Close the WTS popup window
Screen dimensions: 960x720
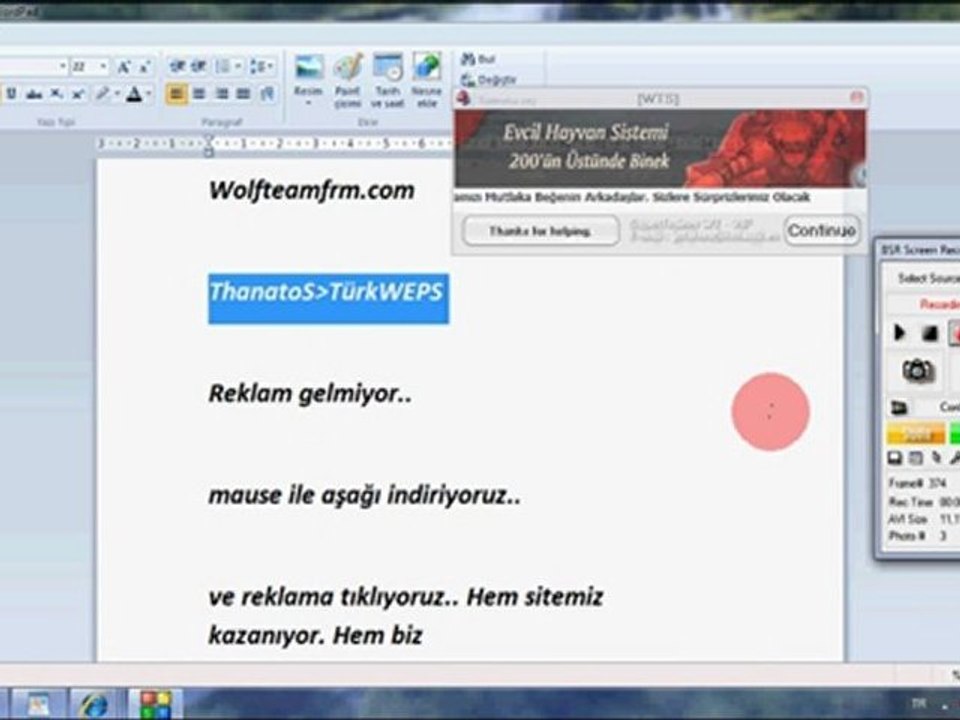tap(857, 97)
